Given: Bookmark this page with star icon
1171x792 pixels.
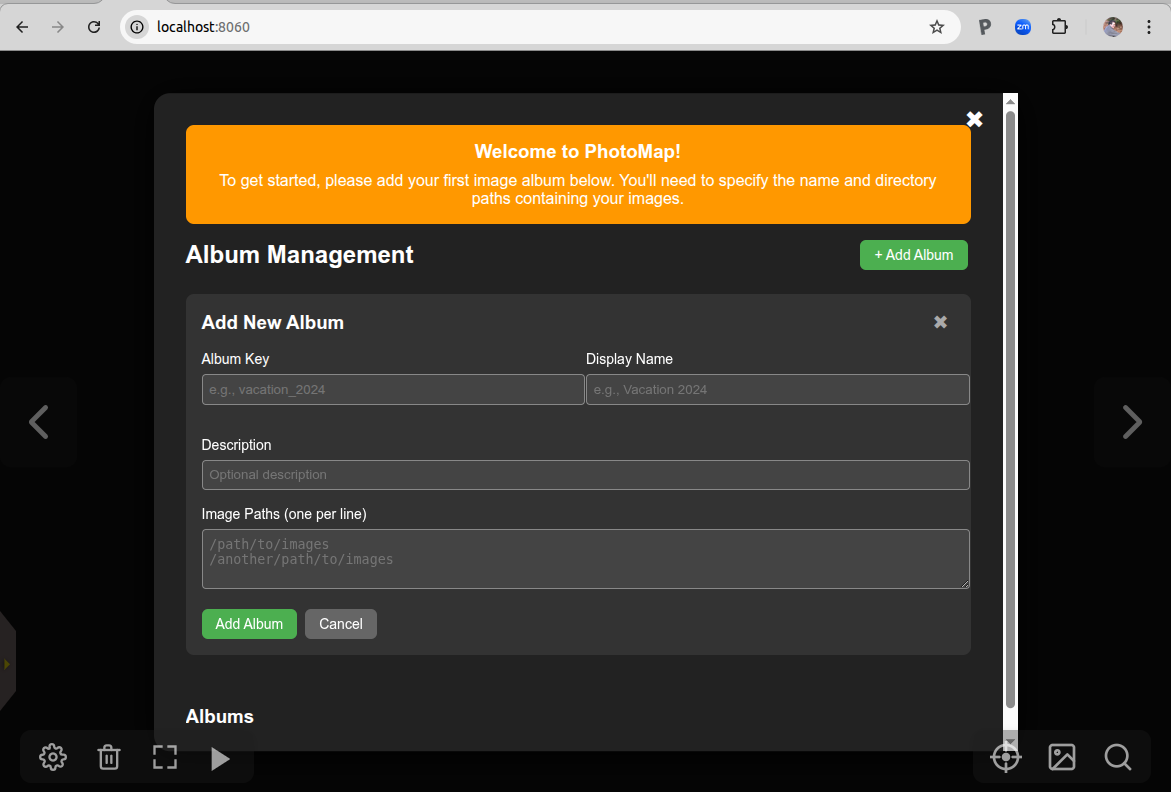Looking at the screenshot, I should [x=937, y=27].
